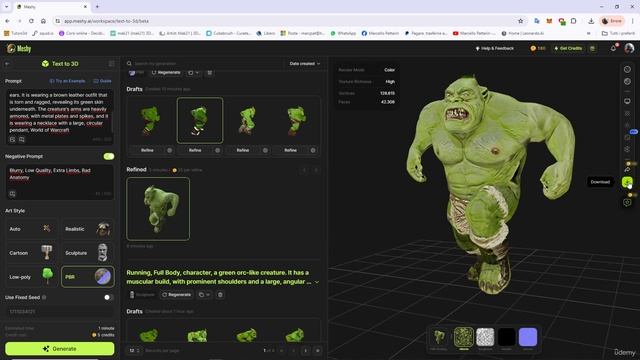Focus the search my generation field
The height and width of the screenshot is (360, 640).
206,64
